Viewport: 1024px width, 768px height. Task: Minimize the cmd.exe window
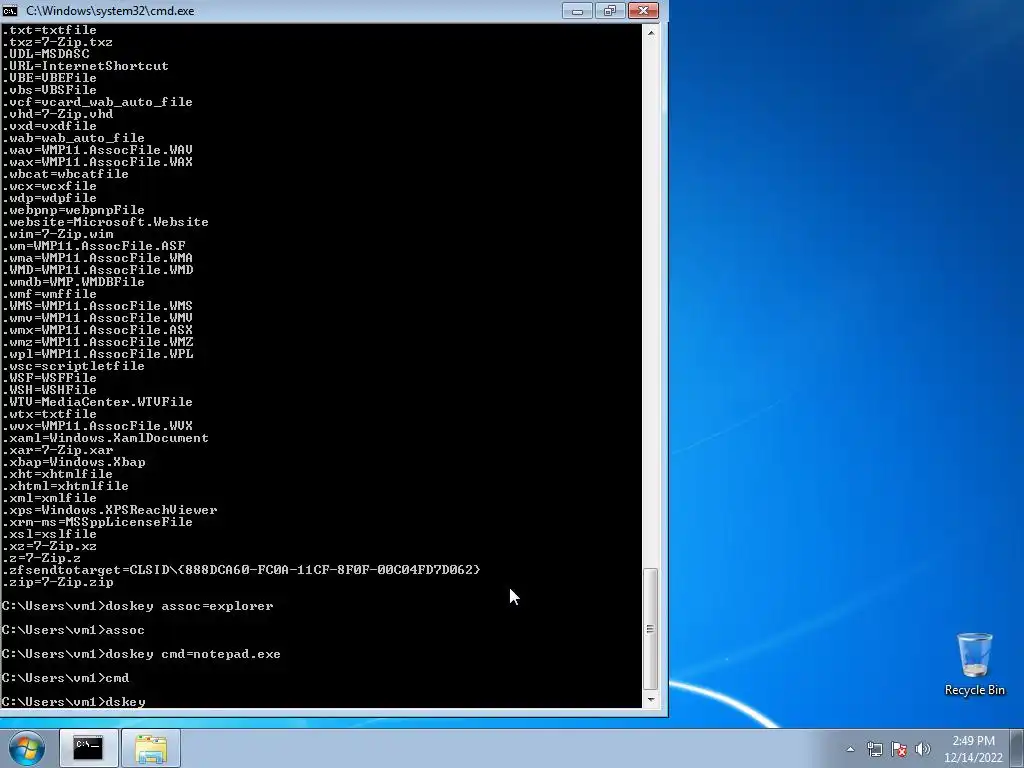pos(577,10)
